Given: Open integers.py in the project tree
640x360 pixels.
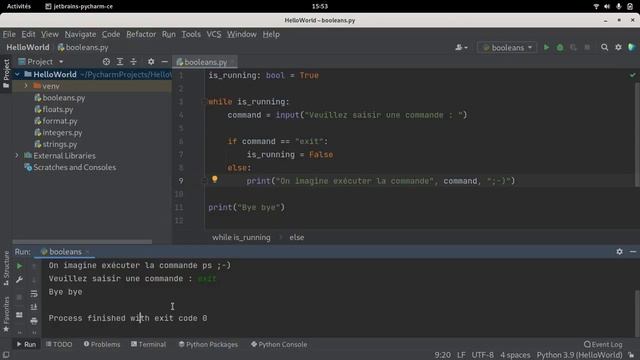Looking at the screenshot, I should tap(62, 133).
